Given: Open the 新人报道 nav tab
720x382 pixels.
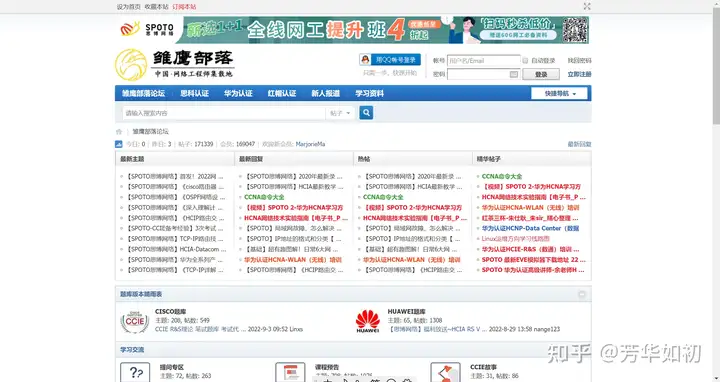Looking at the screenshot, I should 325,93.
